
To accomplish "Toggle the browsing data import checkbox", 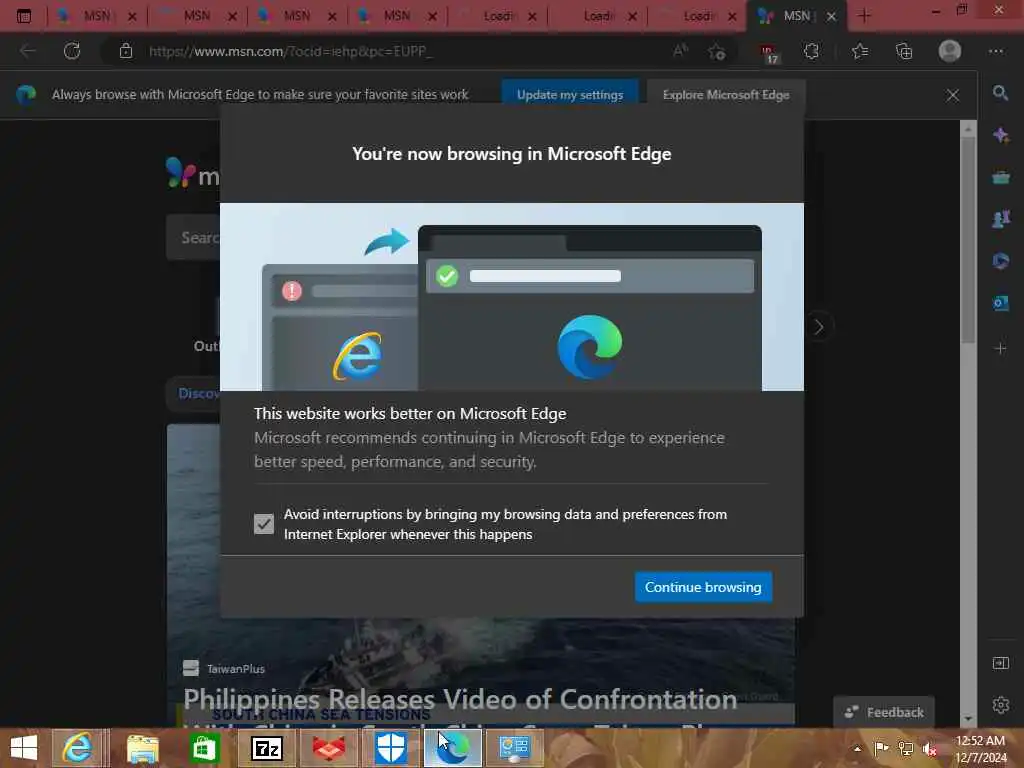I will (x=264, y=524).
